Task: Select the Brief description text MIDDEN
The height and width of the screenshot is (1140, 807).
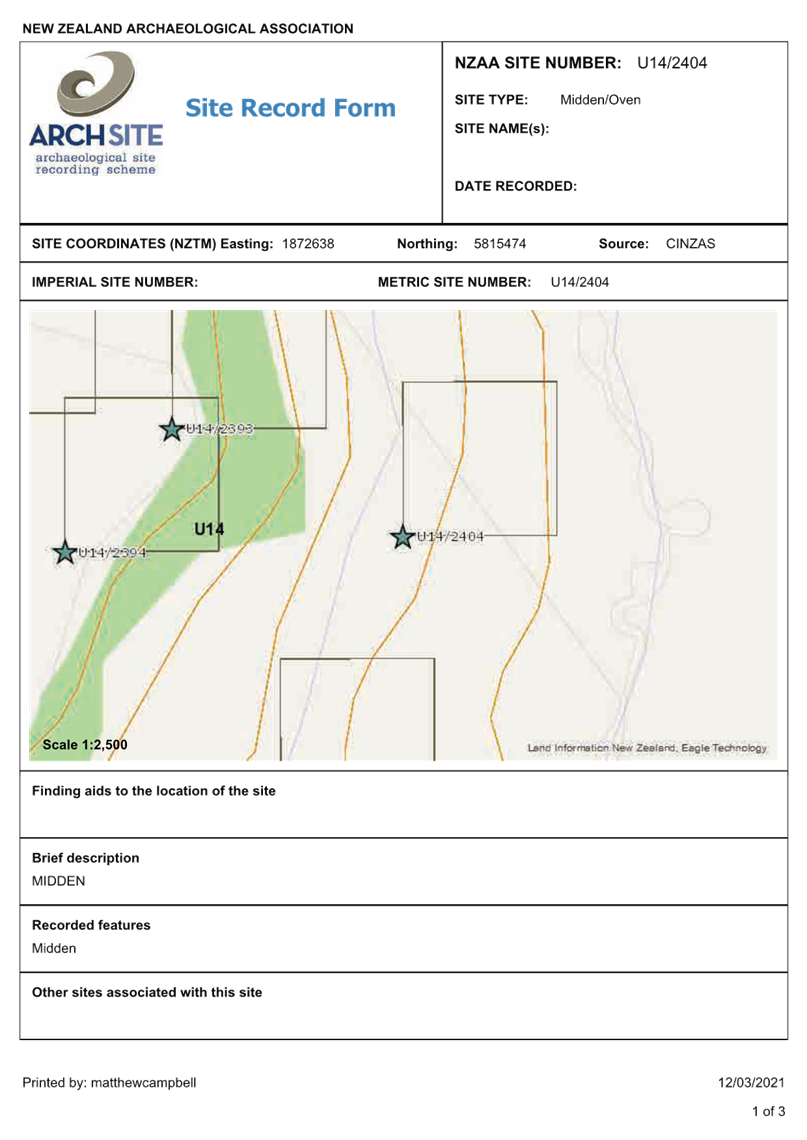Action: click(x=58, y=881)
